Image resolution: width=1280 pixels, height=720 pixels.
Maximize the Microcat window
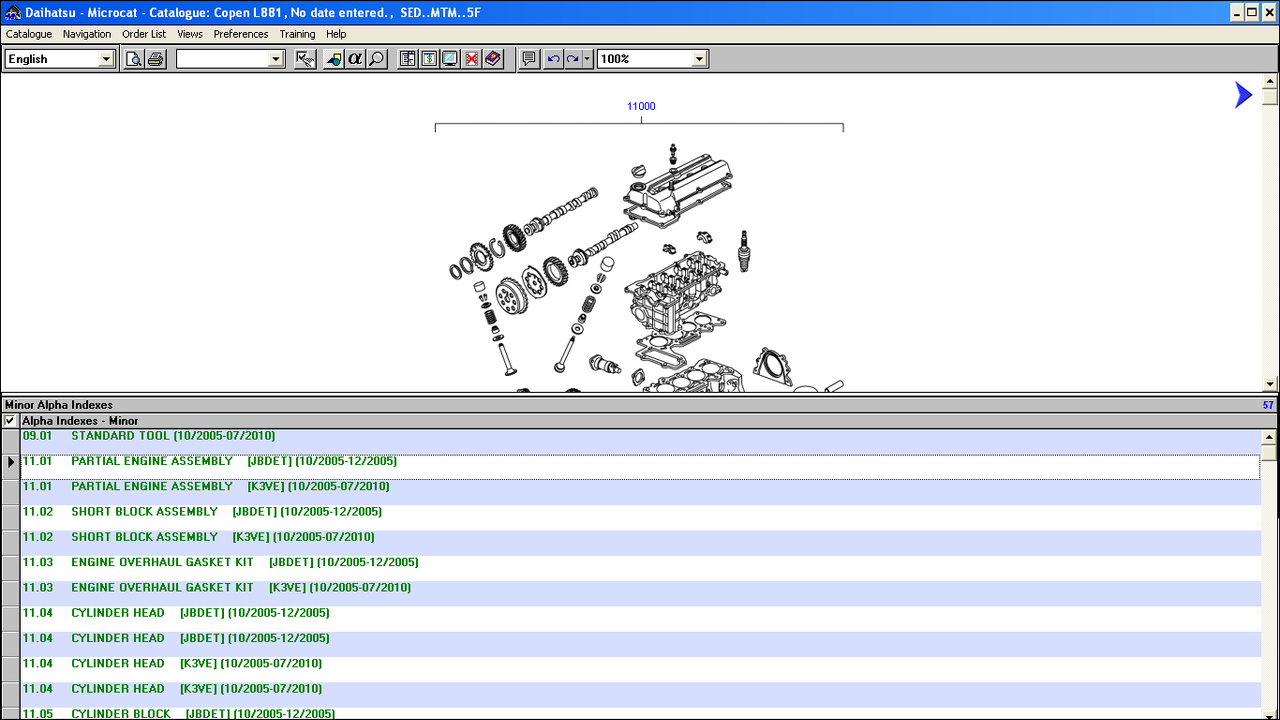pos(1251,12)
